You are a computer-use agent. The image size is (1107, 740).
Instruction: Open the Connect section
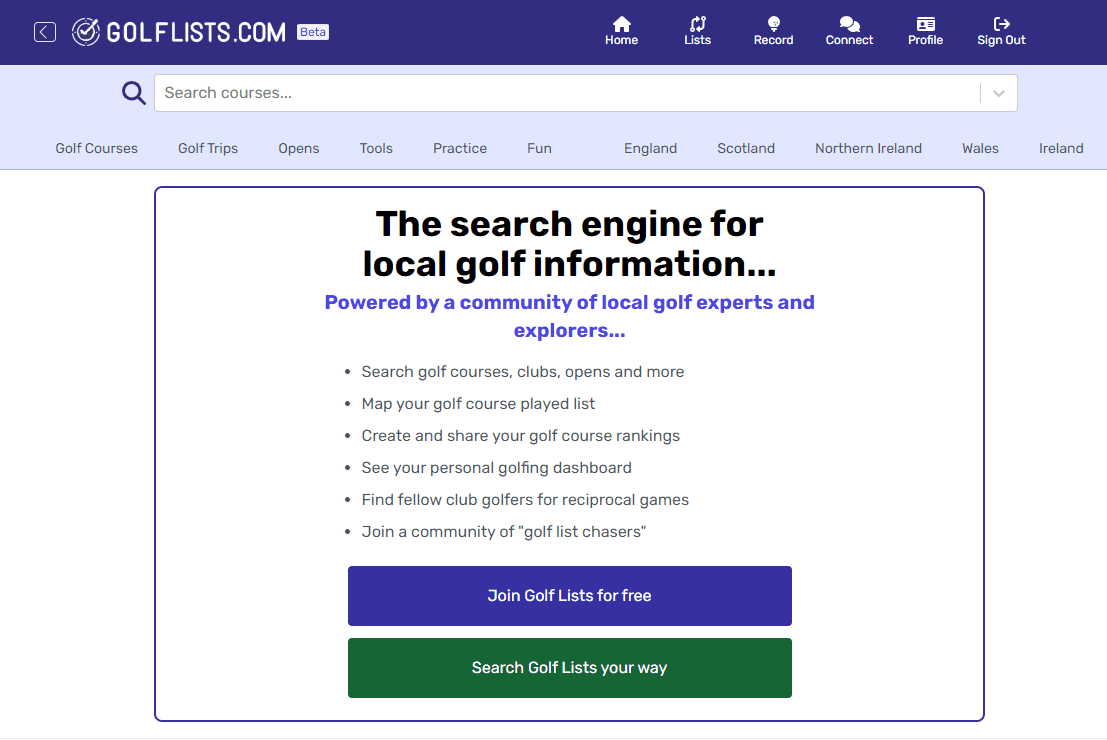pyautogui.click(x=849, y=32)
